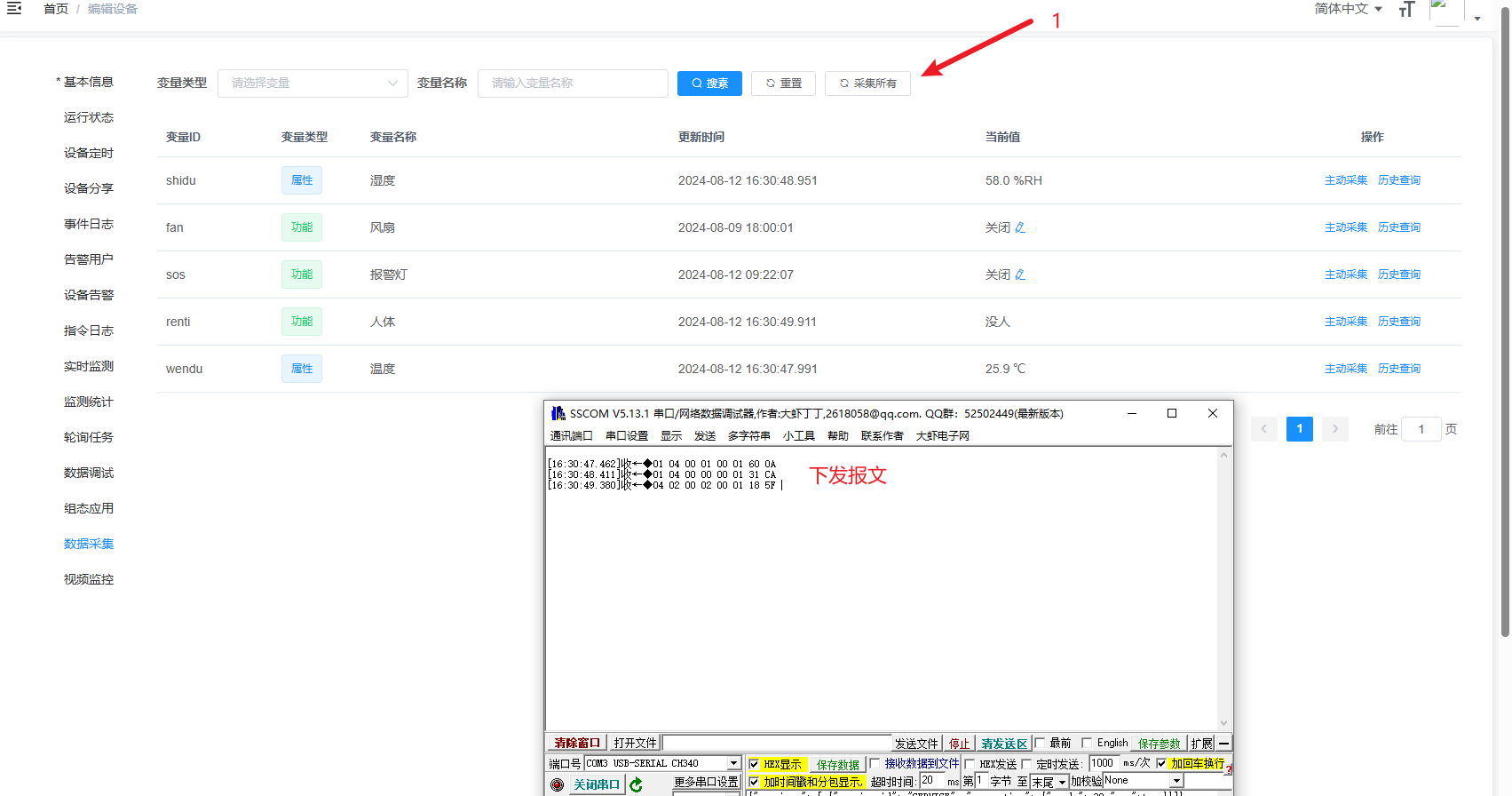Screen dimensions: 1512x796
Task: Click the 变量名称 input field
Action: pos(573,84)
